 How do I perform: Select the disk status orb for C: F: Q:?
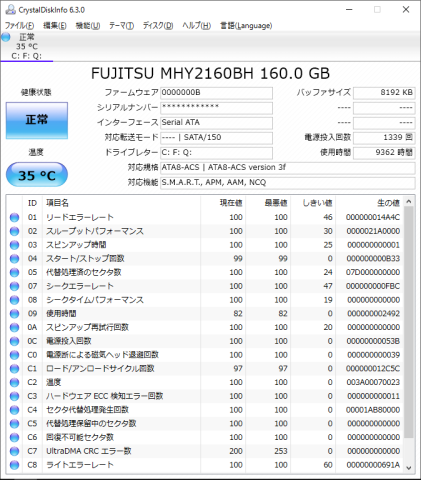click(6, 37)
